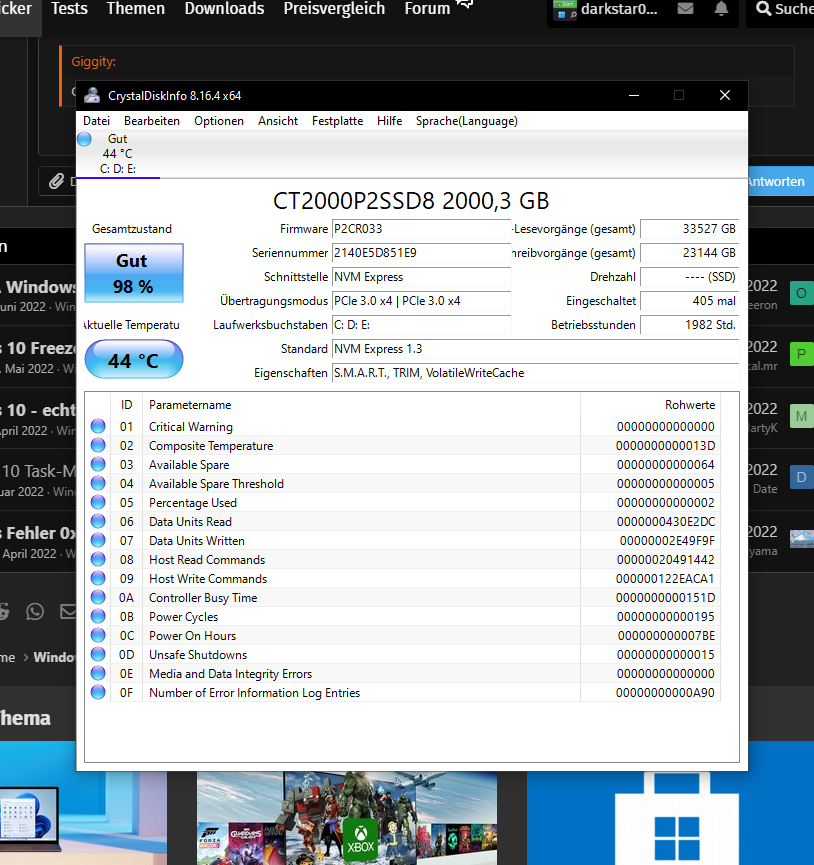Click the status circle for Error Information Log Entries
Image resolution: width=814 pixels, height=865 pixels.
point(98,692)
